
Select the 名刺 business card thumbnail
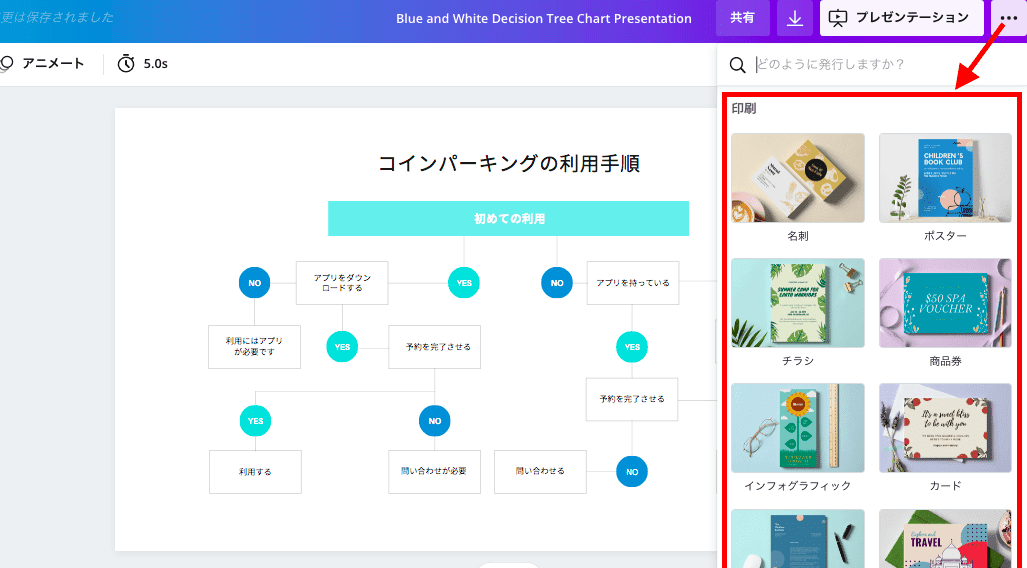798,178
